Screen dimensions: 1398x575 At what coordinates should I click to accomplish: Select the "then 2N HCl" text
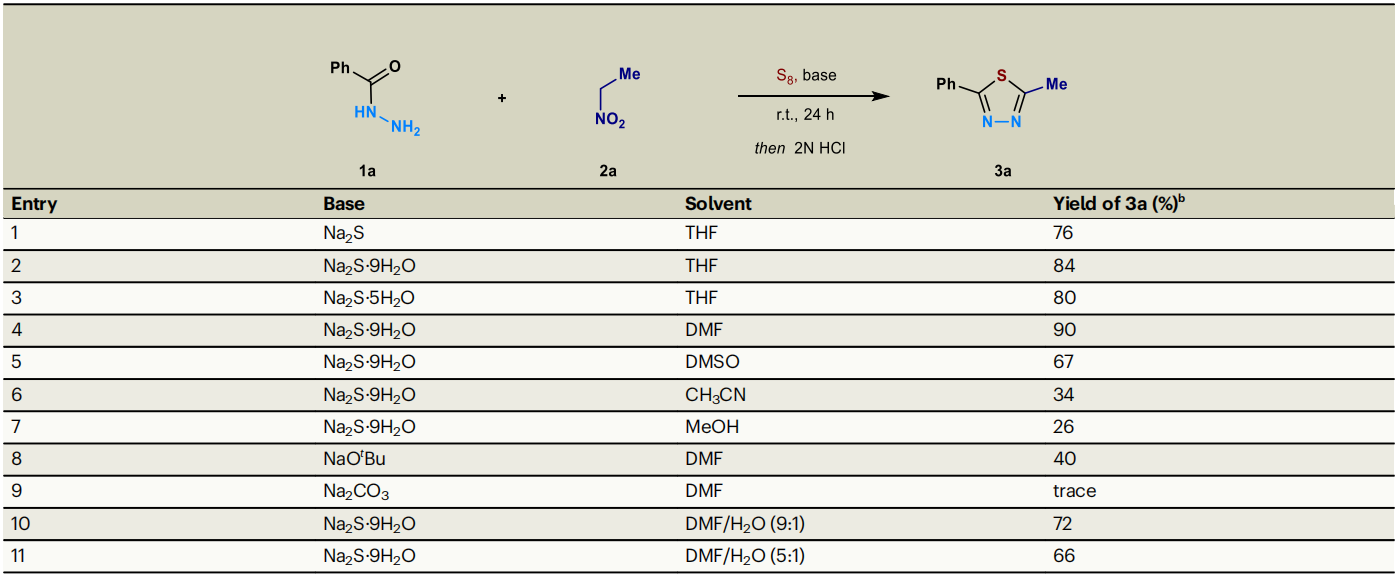pos(805,149)
